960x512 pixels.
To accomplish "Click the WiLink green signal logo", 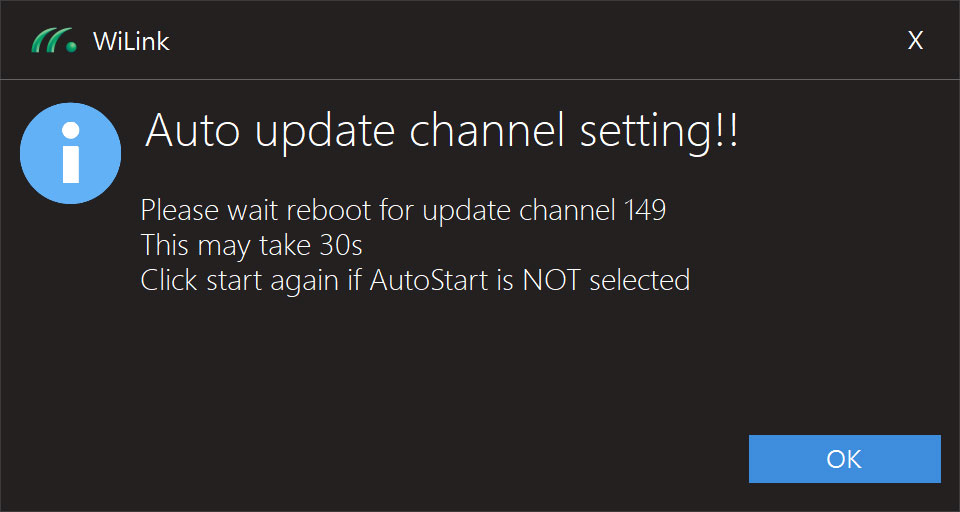I will (x=54, y=40).
